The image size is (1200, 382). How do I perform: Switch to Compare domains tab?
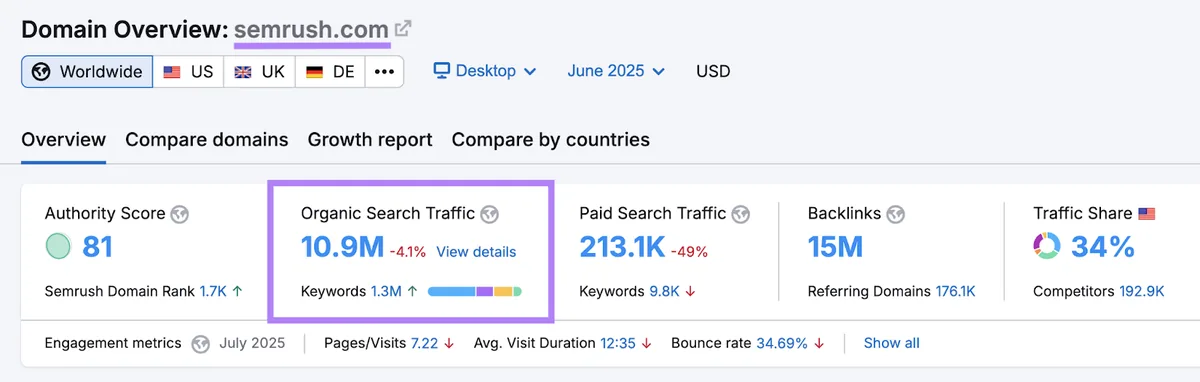click(x=207, y=140)
